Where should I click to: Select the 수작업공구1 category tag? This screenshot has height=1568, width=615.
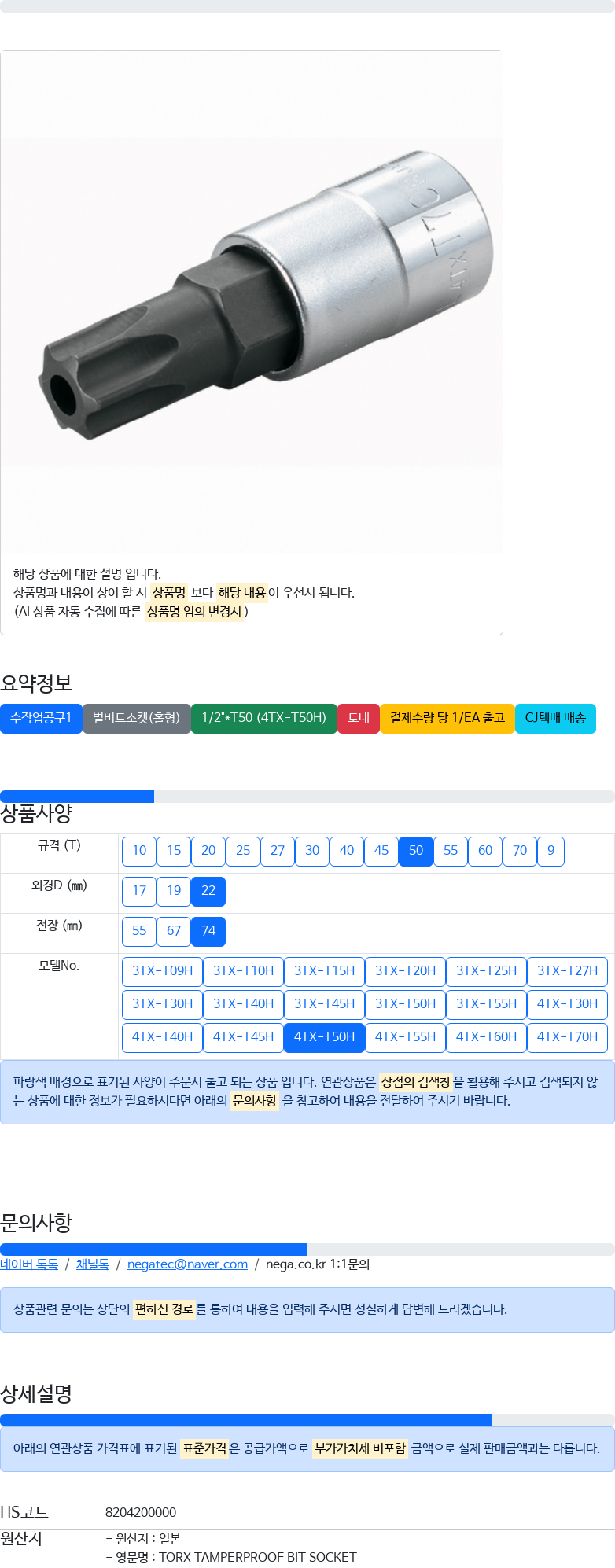(41, 718)
